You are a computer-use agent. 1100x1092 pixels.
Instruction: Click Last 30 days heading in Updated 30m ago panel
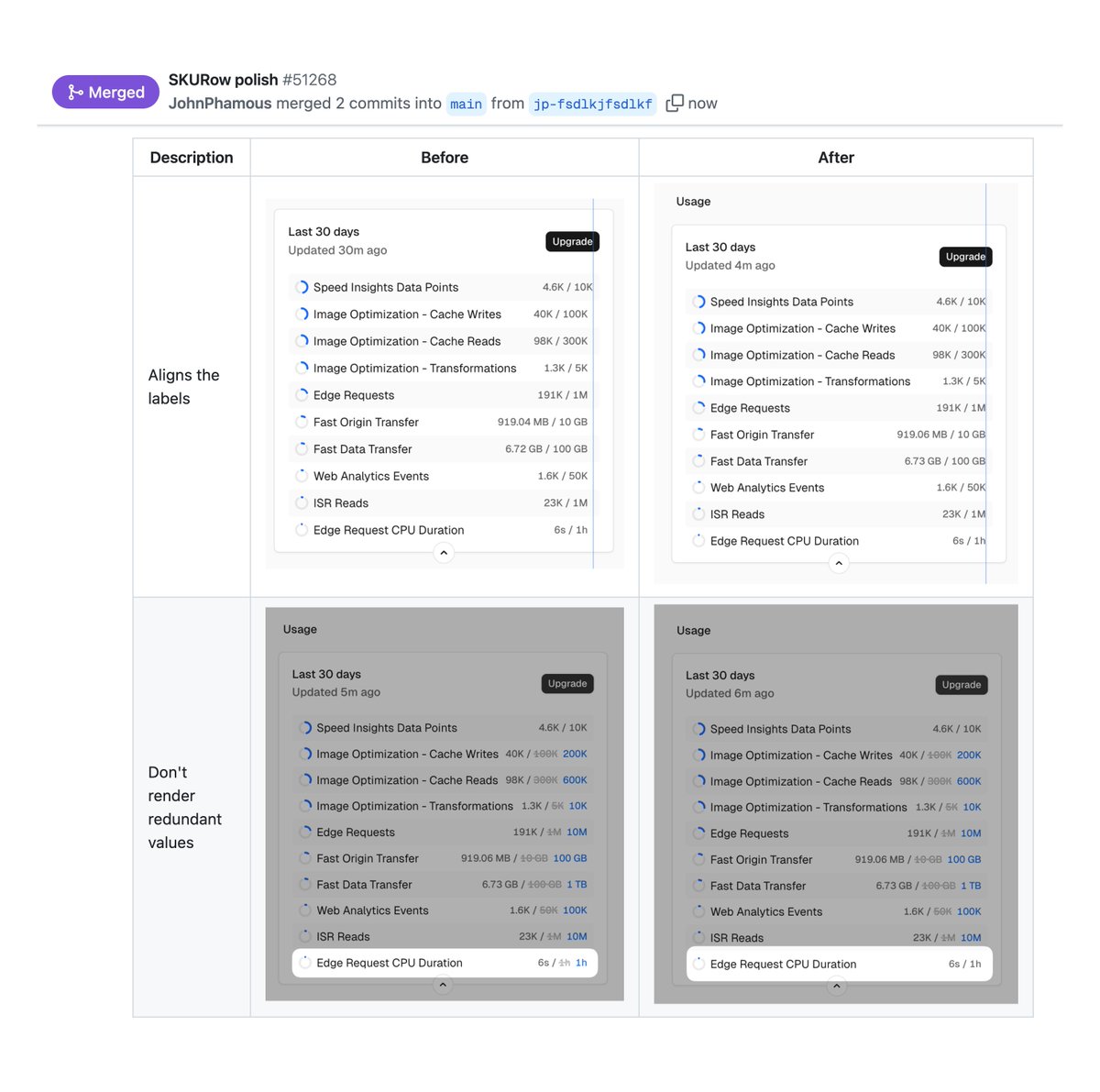pyautogui.click(x=324, y=232)
